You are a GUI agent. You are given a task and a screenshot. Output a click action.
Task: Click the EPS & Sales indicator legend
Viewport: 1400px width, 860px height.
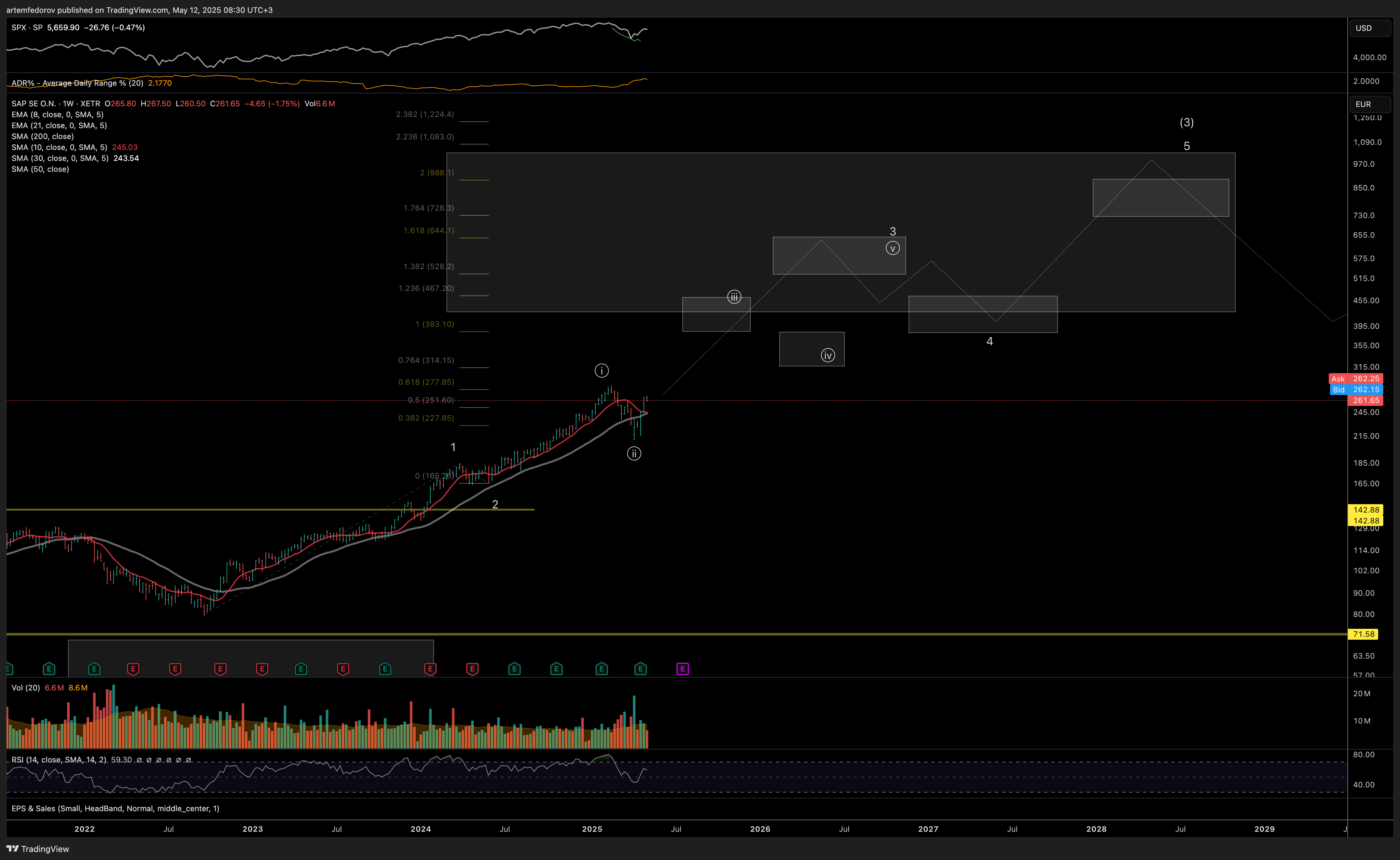point(116,808)
